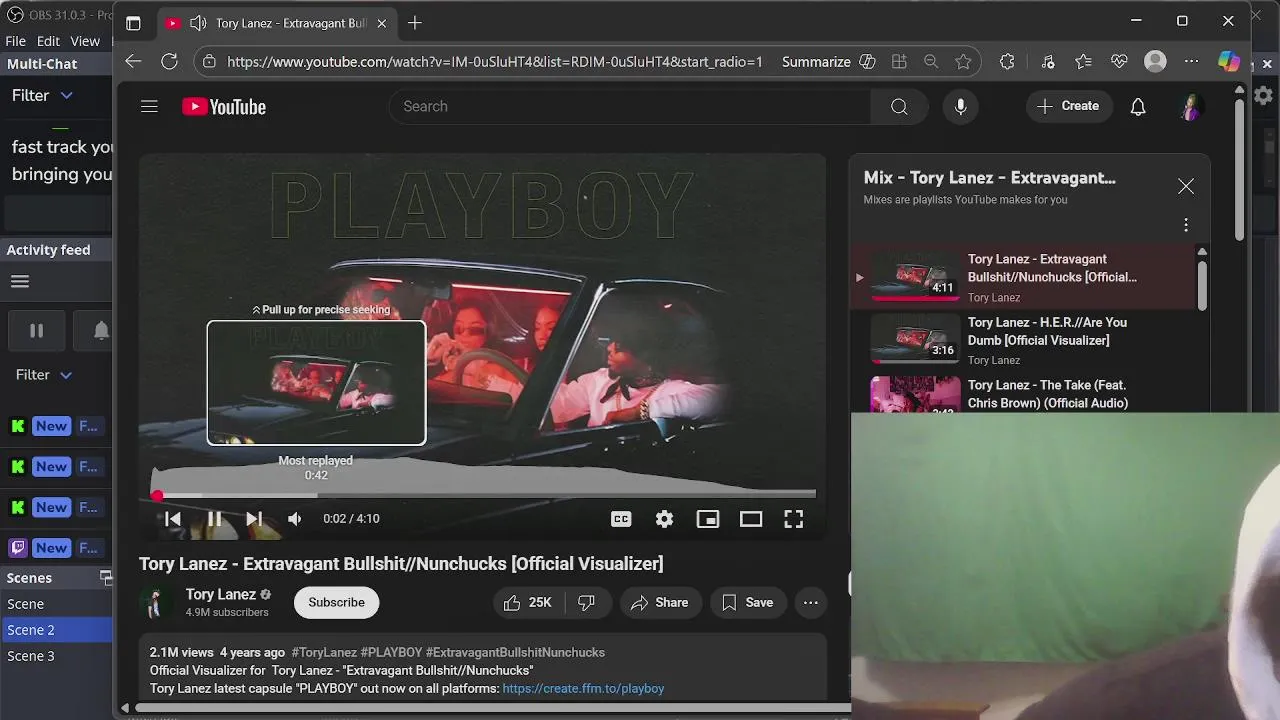Open the video player settings gear

coord(664,519)
